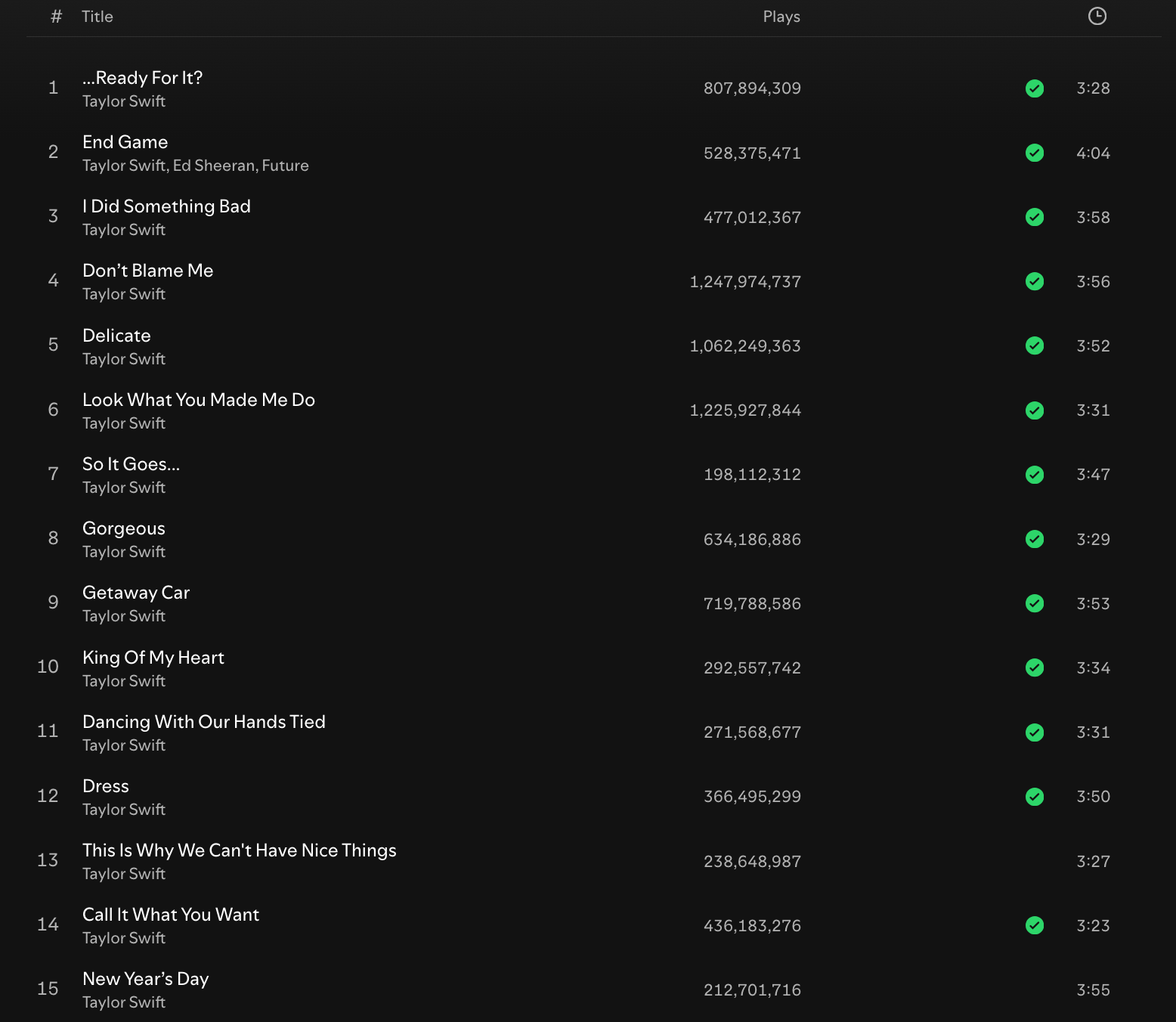Click play count 212,701,716
The width and height of the screenshot is (1176, 1022).
coord(752,990)
